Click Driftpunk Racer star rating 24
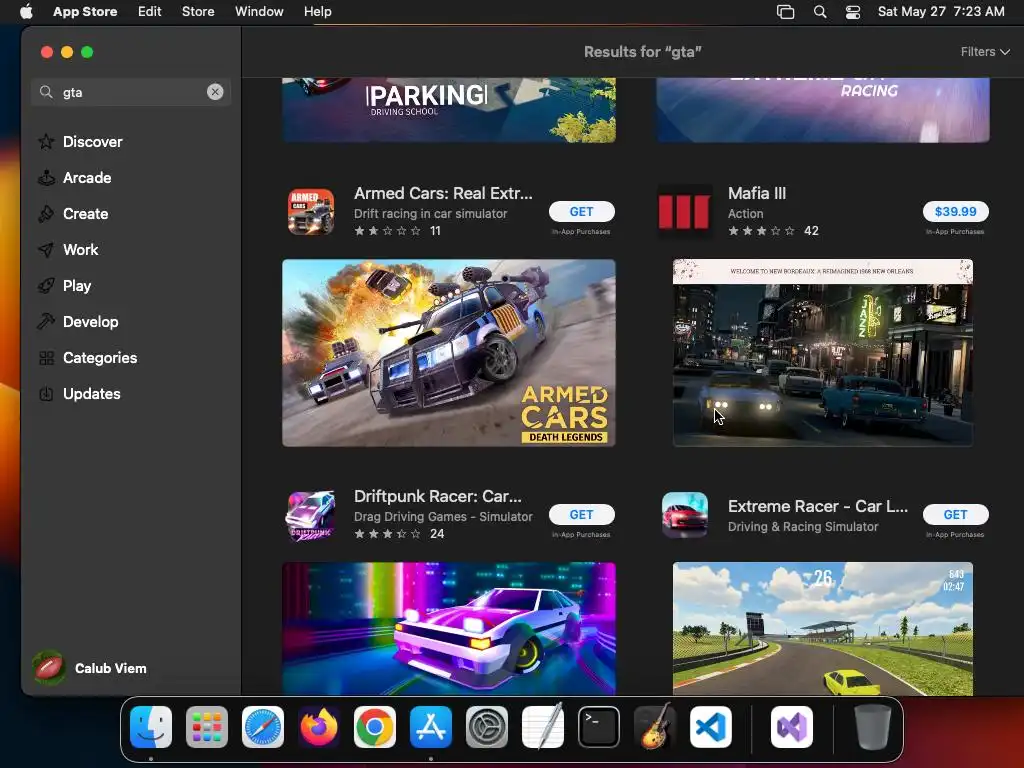This screenshot has height=768, width=1024. point(399,534)
